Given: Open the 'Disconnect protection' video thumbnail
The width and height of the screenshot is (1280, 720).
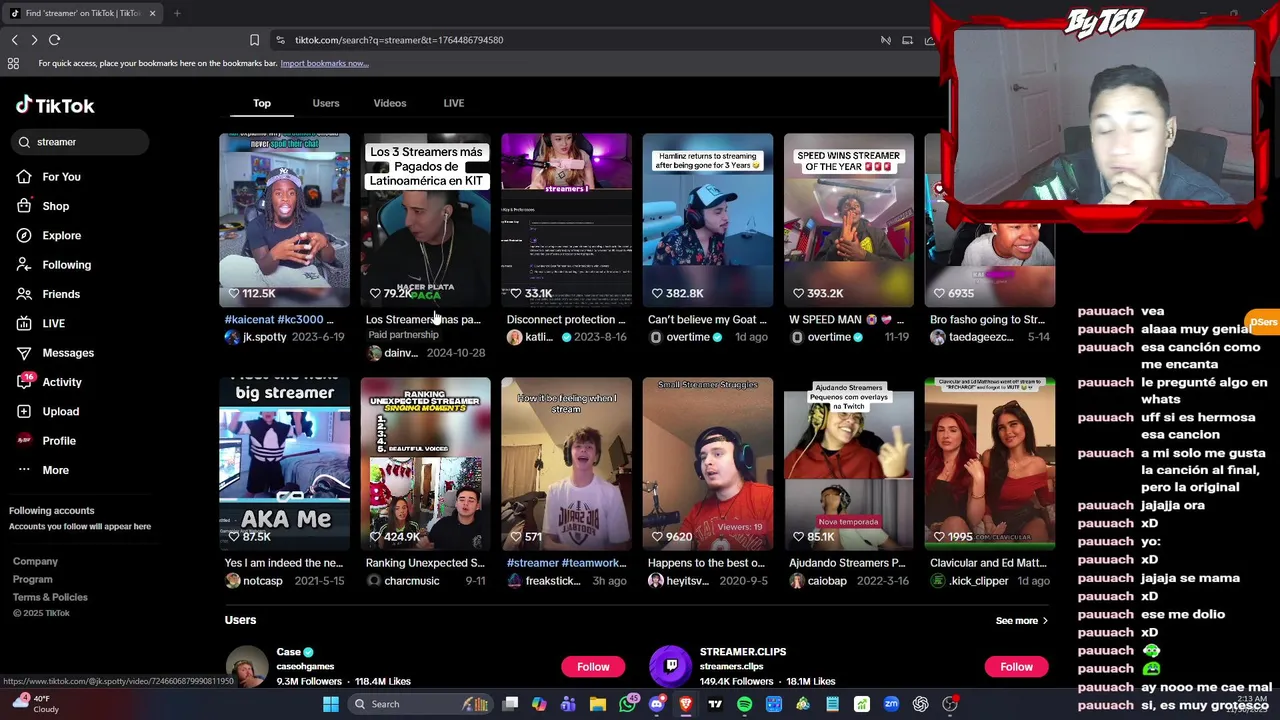Looking at the screenshot, I should [x=567, y=219].
